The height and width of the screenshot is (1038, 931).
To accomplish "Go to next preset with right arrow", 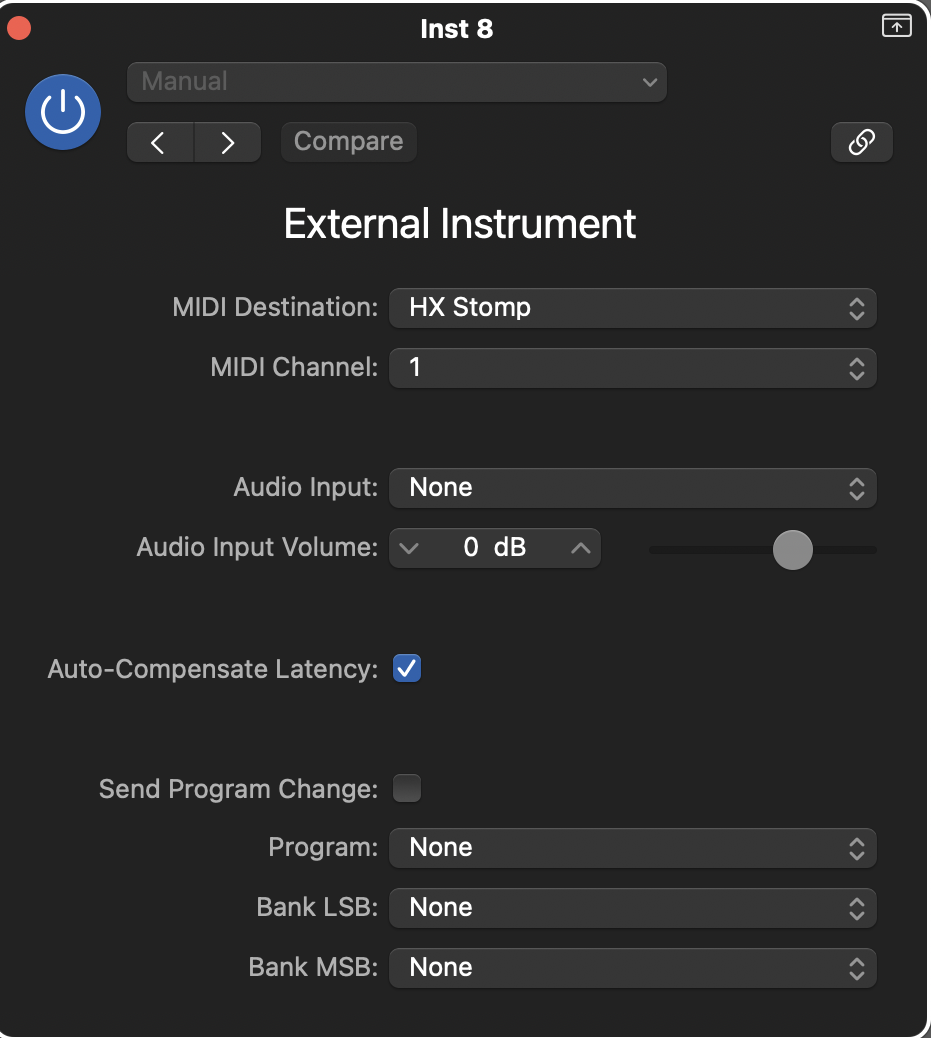I will [x=227, y=143].
